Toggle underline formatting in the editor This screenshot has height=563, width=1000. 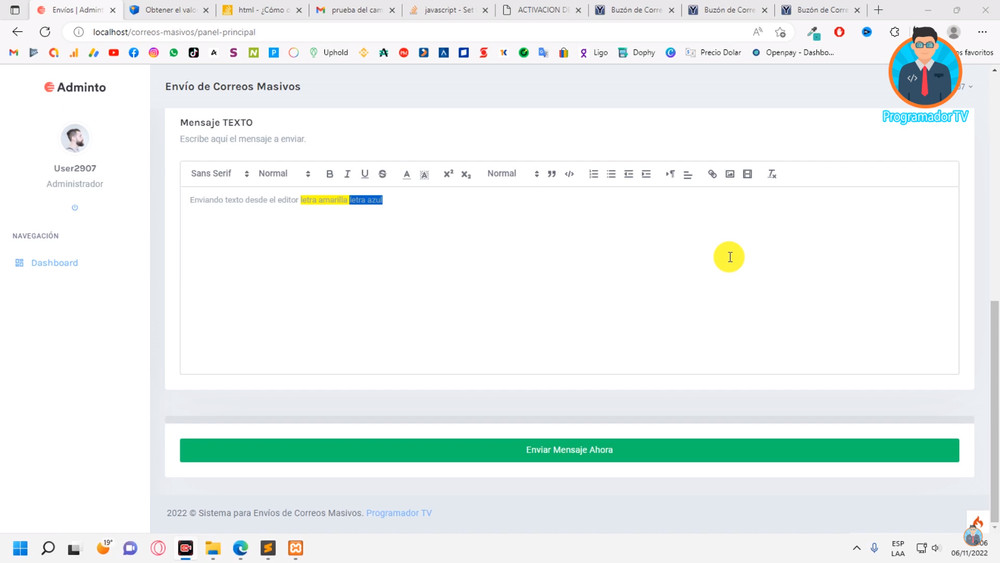click(365, 174)
